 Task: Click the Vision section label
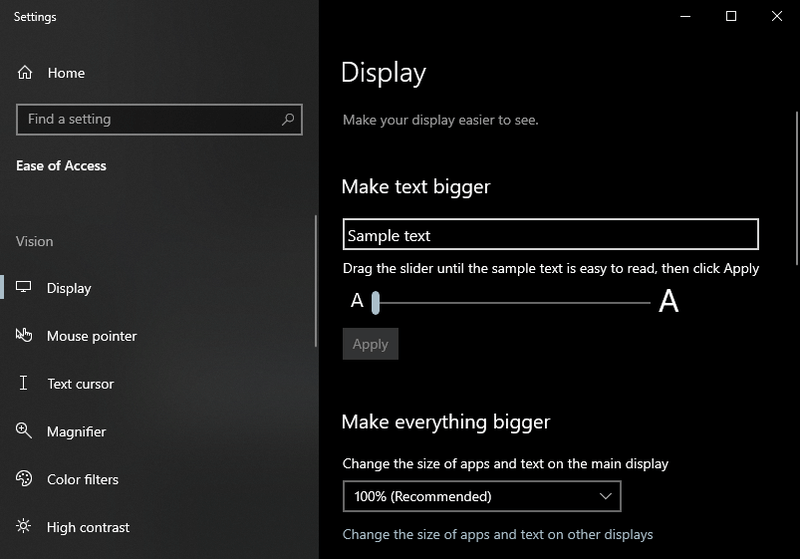[34, 241]
